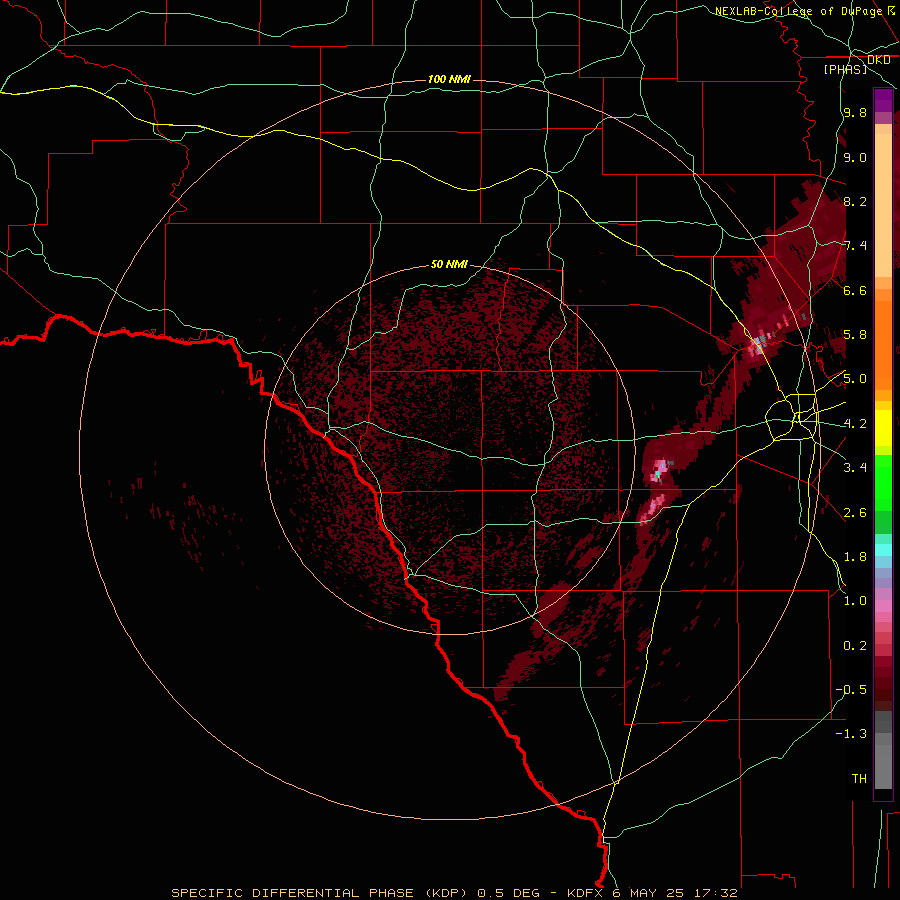Pick the orange band on the color scale
The height and width of the screenshot is (900, 900).
(883, 344)
